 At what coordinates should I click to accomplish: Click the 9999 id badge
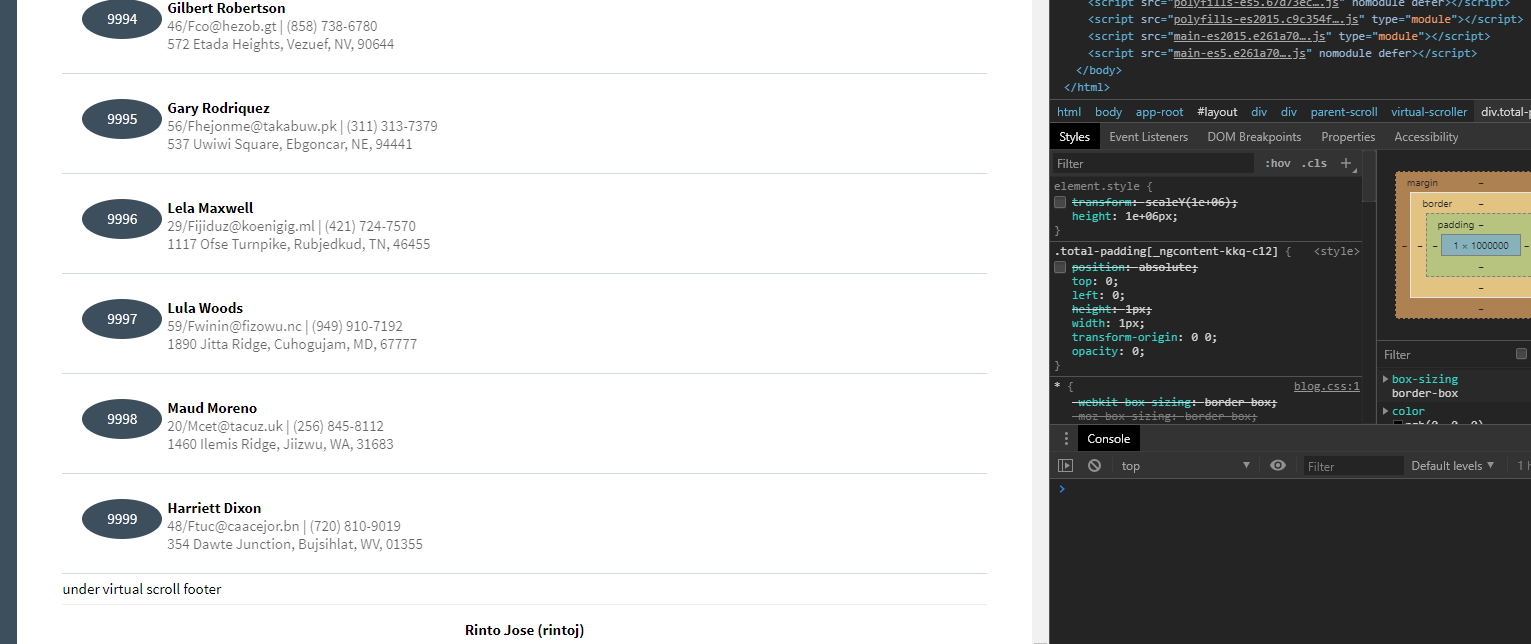tap(122, 519)
